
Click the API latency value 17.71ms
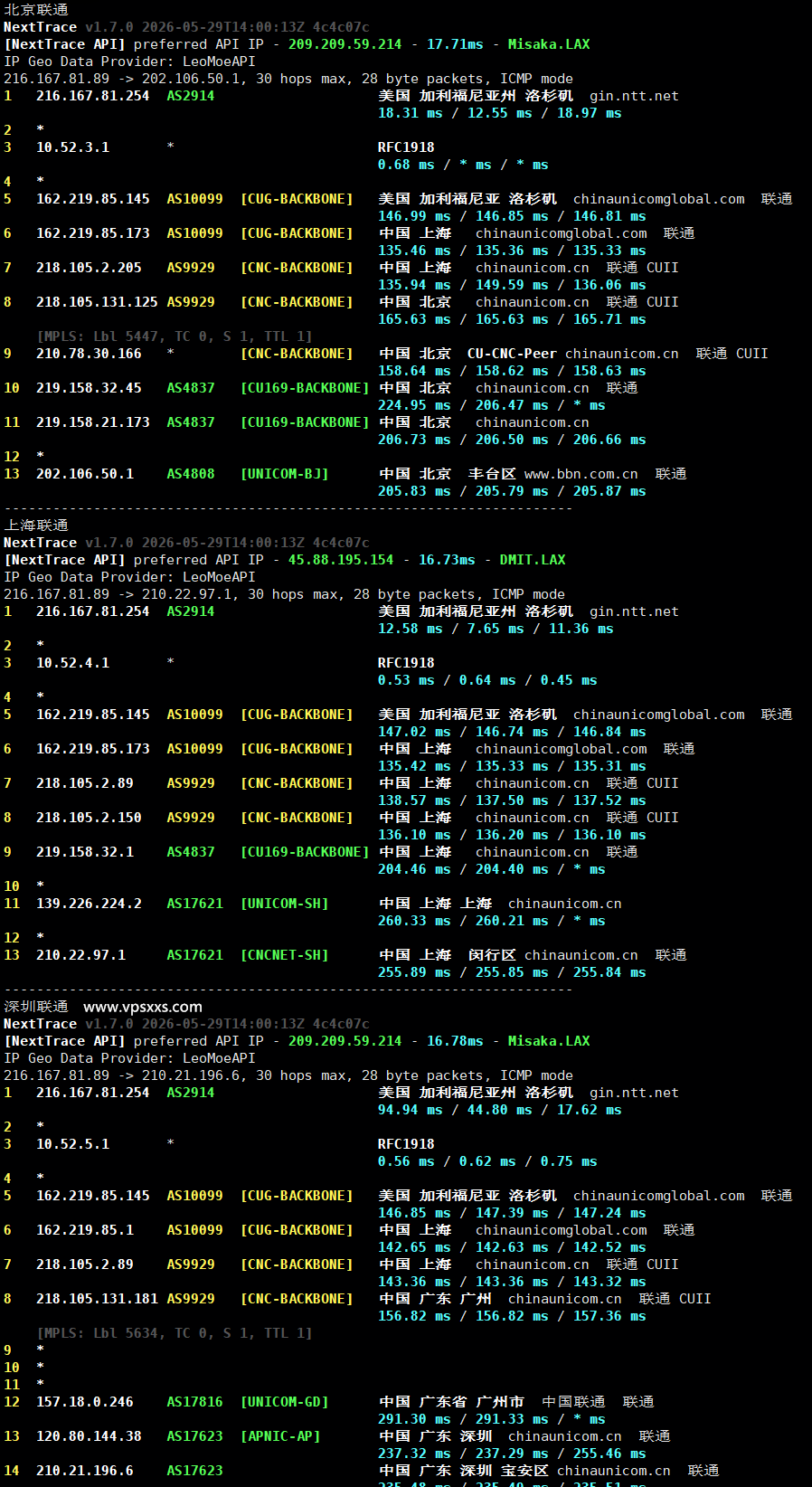(x=455, y=44)
